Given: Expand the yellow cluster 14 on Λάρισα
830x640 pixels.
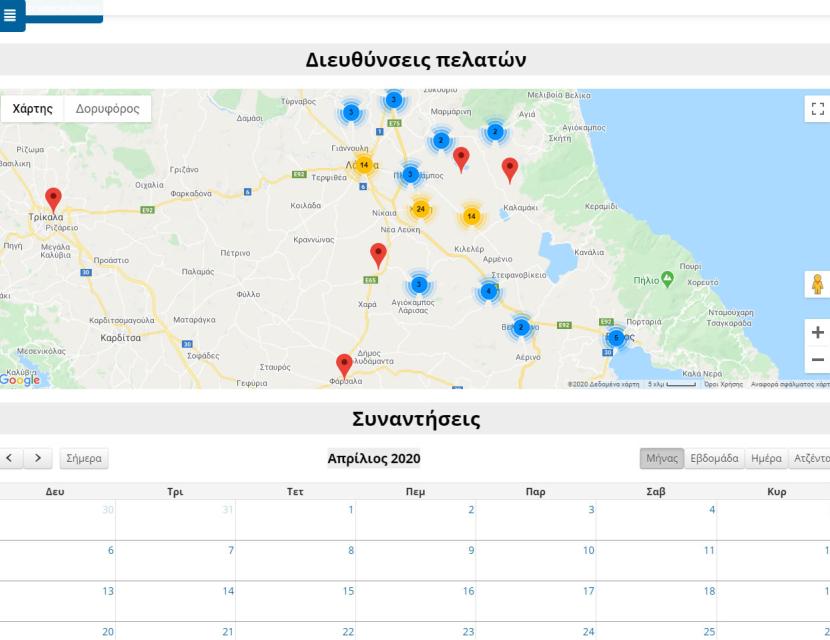Looking at the screenshot, I should tap(364, 165).
